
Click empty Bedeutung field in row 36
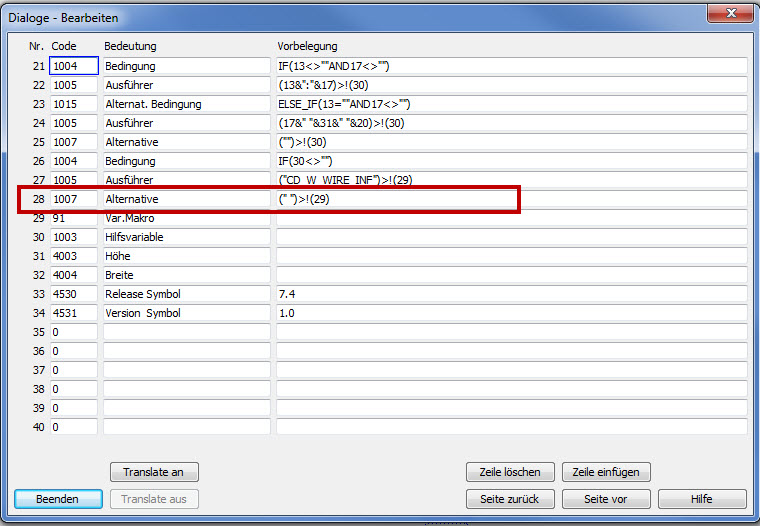(x=187, y=351)
